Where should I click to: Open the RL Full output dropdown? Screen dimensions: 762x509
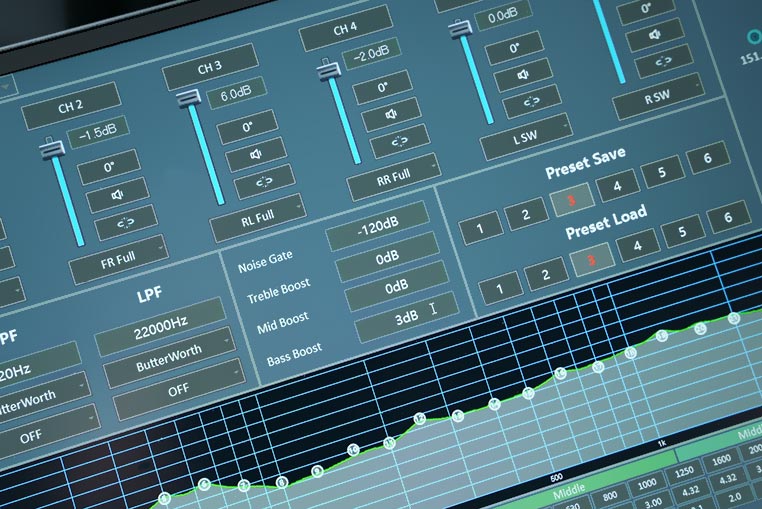click(258, 219)
